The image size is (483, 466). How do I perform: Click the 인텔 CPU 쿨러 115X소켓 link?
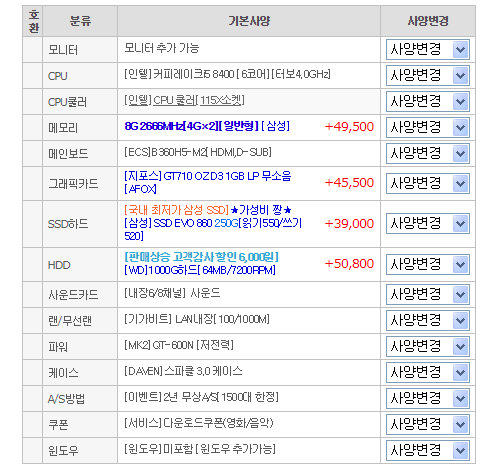[184, 100]
